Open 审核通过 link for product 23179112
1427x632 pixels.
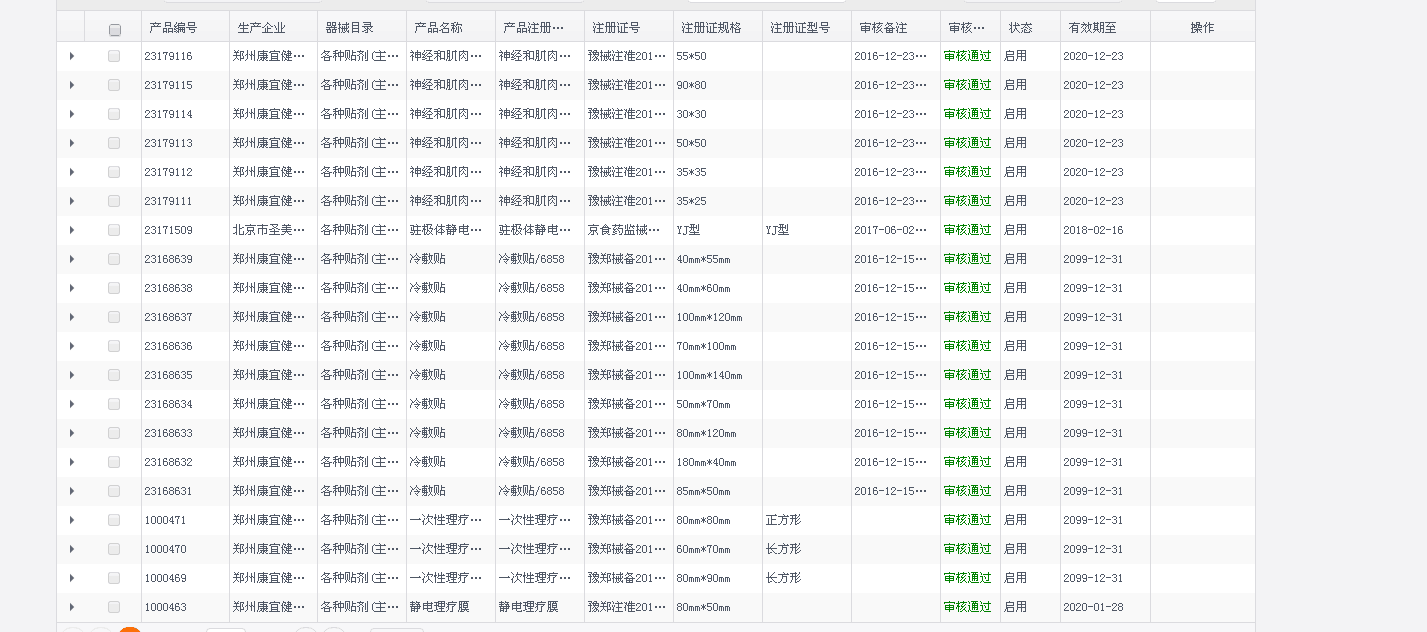tap(967, 172)
